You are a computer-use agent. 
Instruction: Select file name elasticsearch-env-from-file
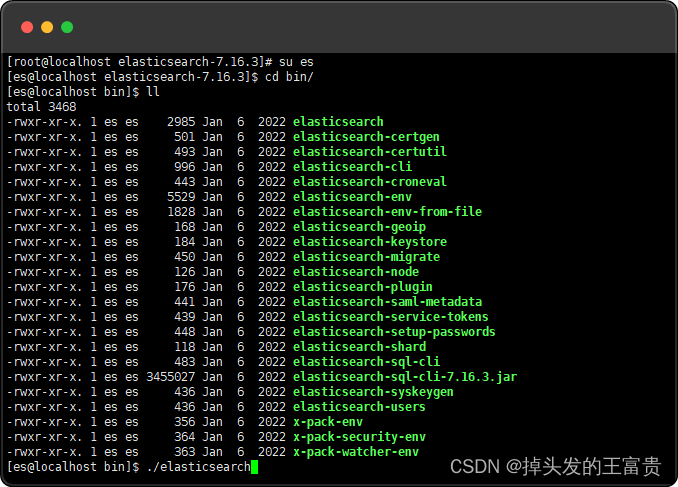tap(387, 212)
